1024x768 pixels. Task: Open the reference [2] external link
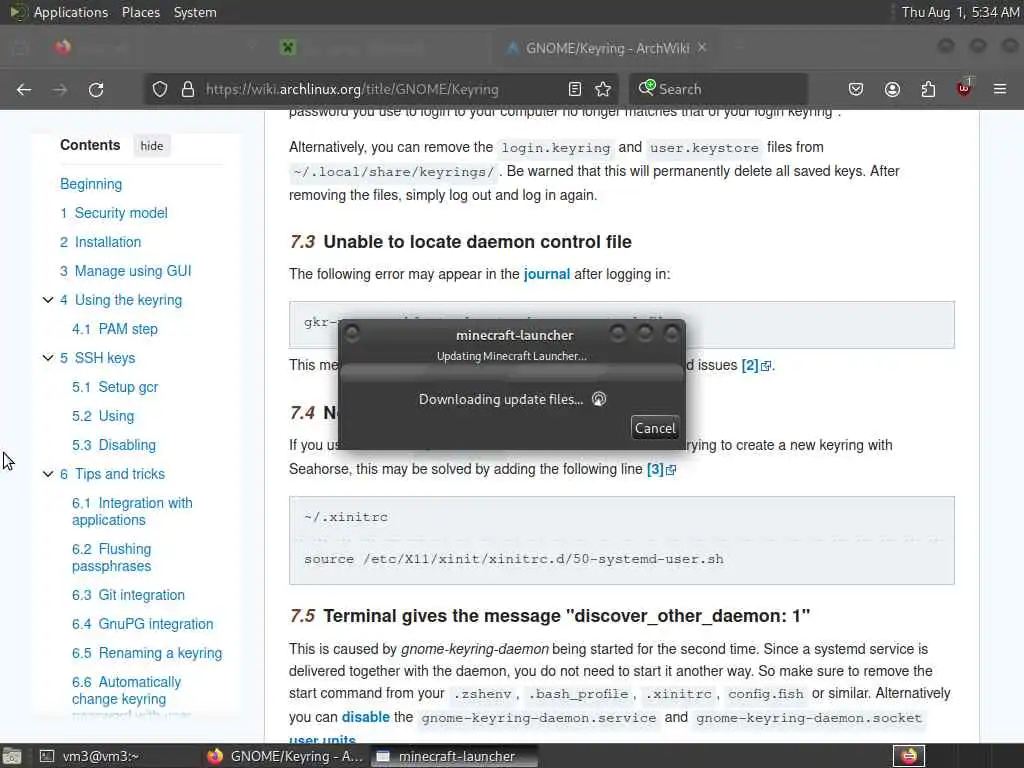click(x=756, y=366)
